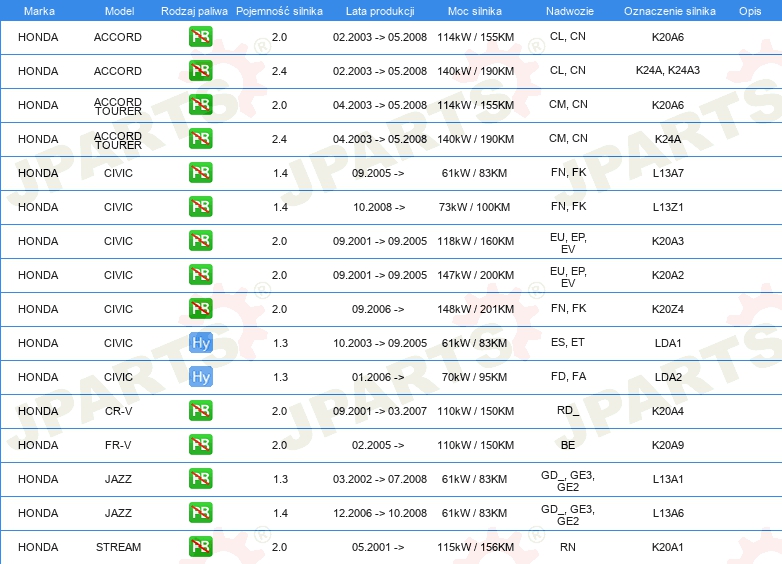Viewport: 782px width, 564px height.
Task: Click production dates 10.2003 -> 09.2005
Action: pyautogui.click(x=380, y=343)
